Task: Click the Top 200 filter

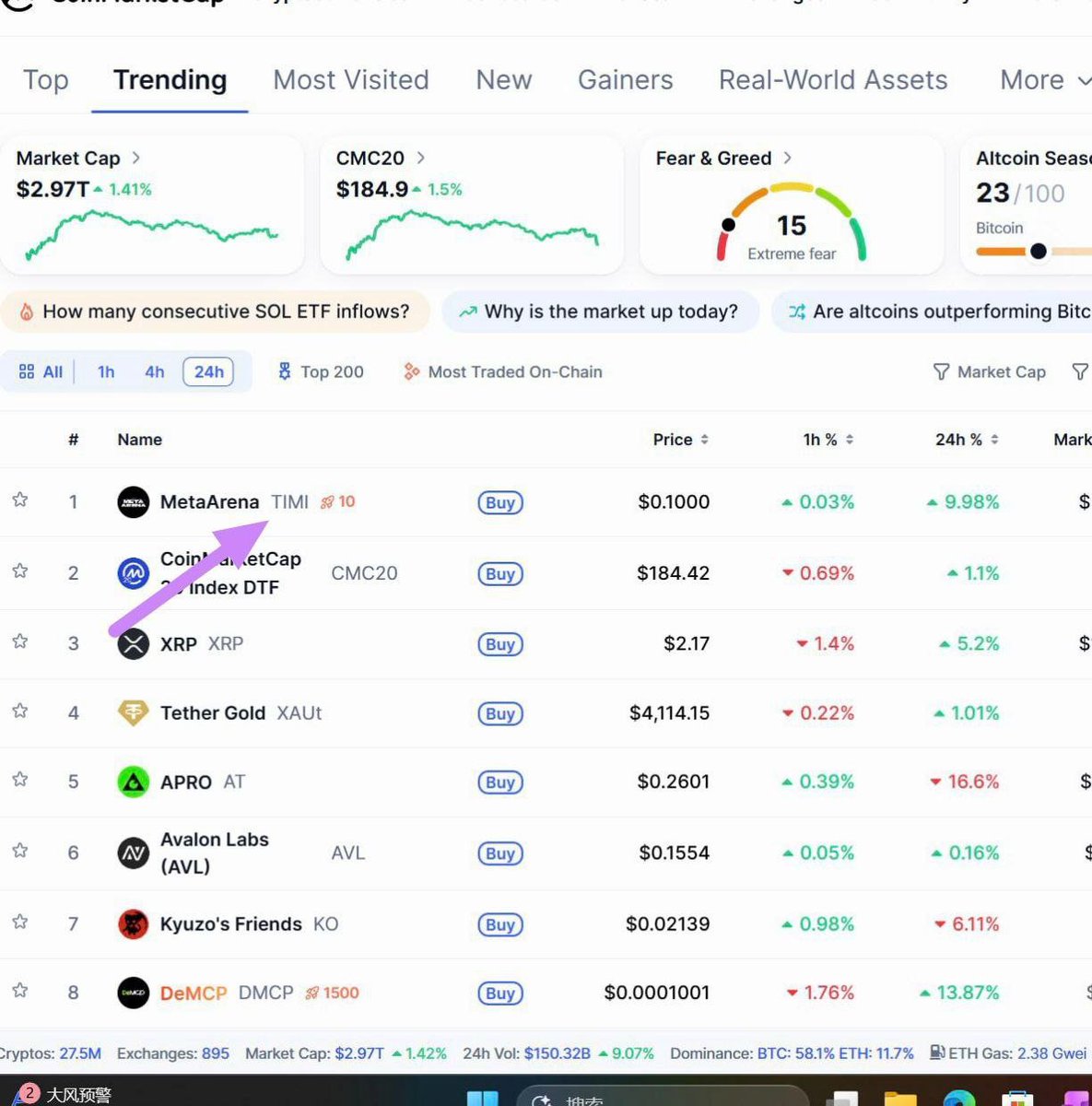Action: 320,371
